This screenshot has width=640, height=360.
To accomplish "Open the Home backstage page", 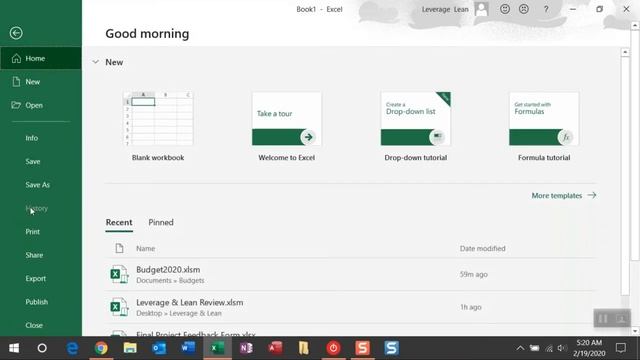I will point(41,58).
